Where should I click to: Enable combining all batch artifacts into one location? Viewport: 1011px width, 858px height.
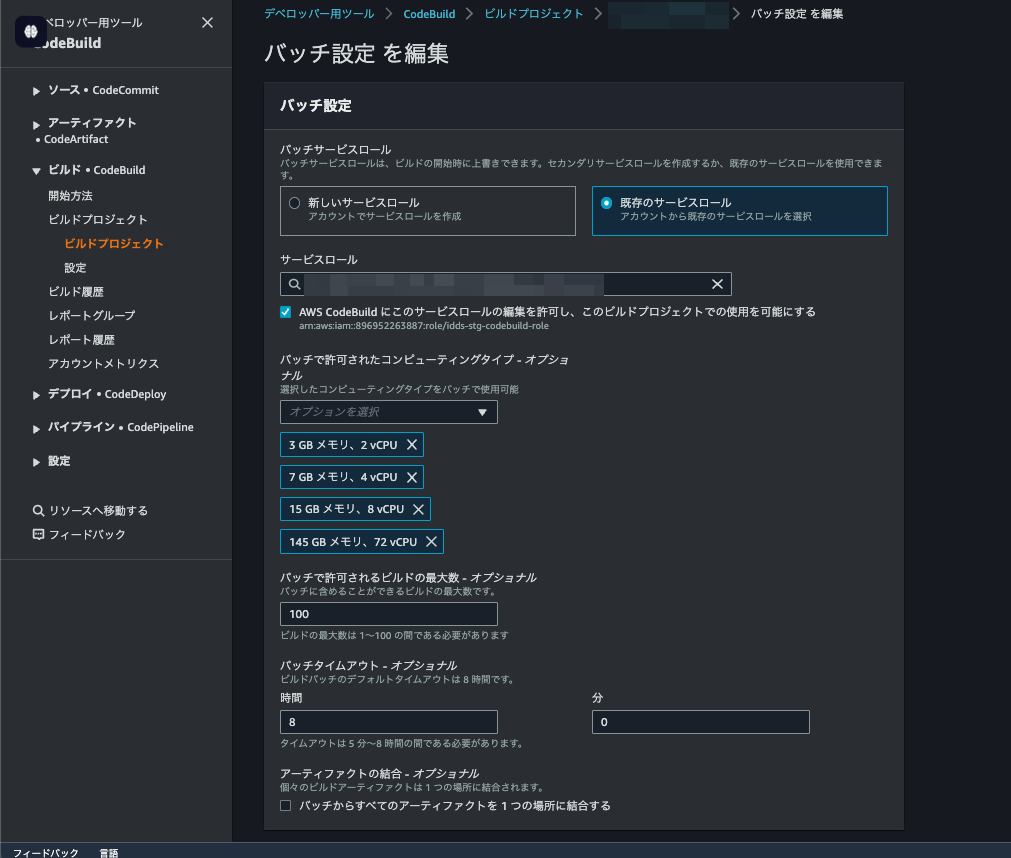[286, 806]
